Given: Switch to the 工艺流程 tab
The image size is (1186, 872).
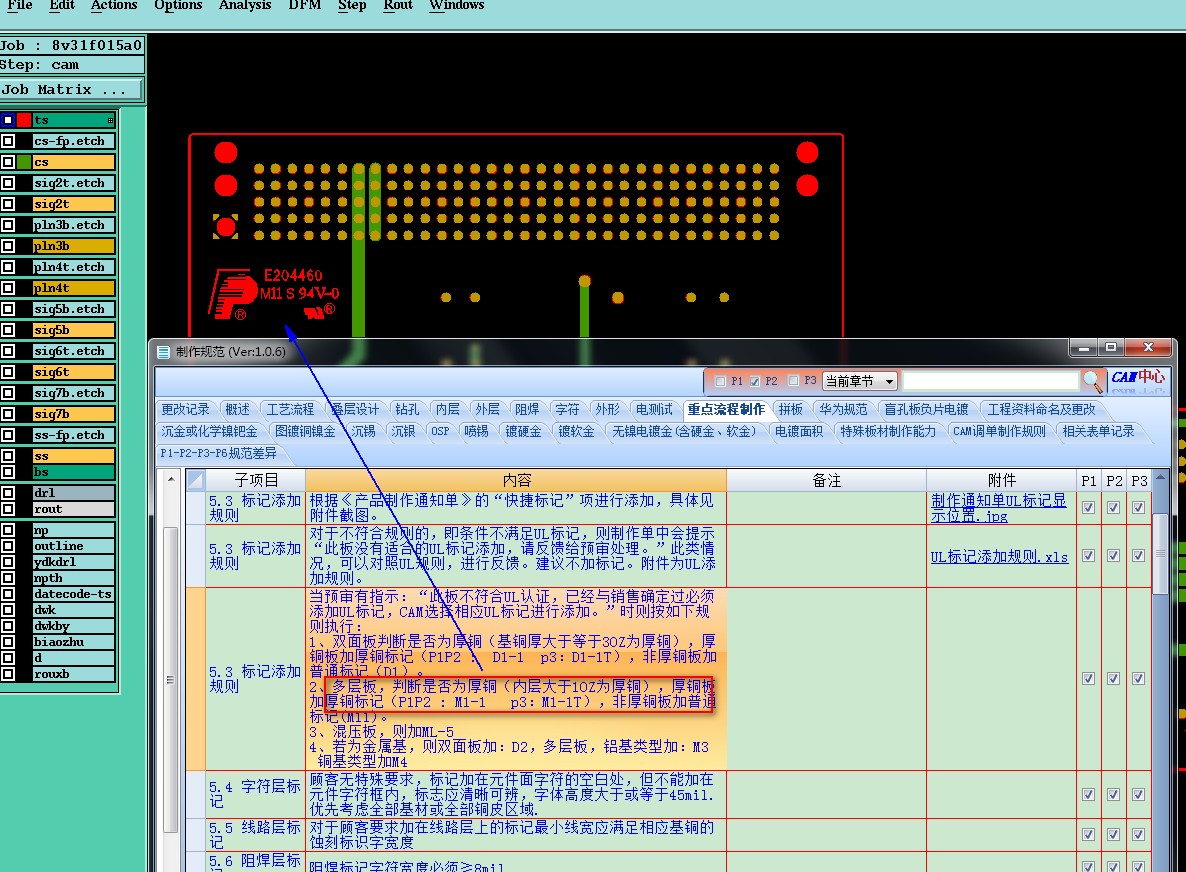Looking at the screenshot, I should pos(290,409).
